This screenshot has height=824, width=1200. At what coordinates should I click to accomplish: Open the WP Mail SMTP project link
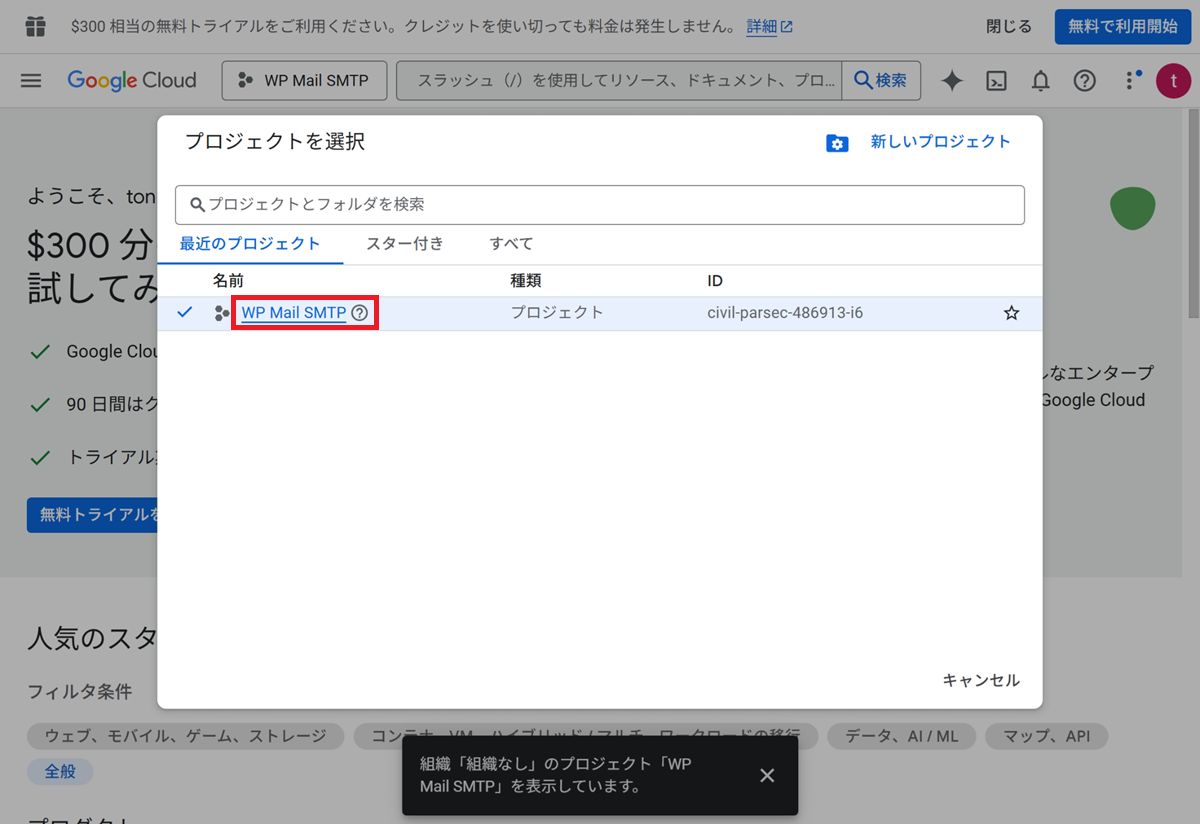pos(293,313)
